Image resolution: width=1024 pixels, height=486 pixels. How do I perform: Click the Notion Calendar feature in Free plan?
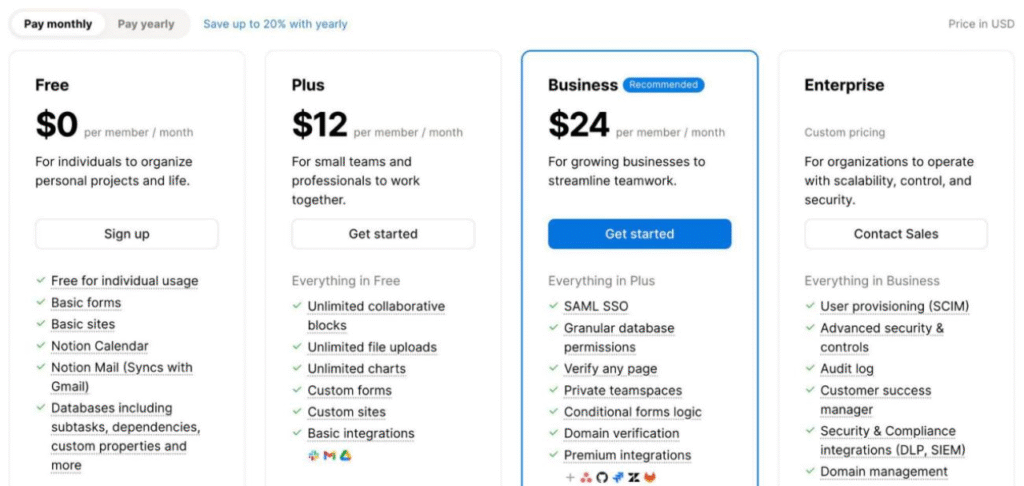click(100, 346)
